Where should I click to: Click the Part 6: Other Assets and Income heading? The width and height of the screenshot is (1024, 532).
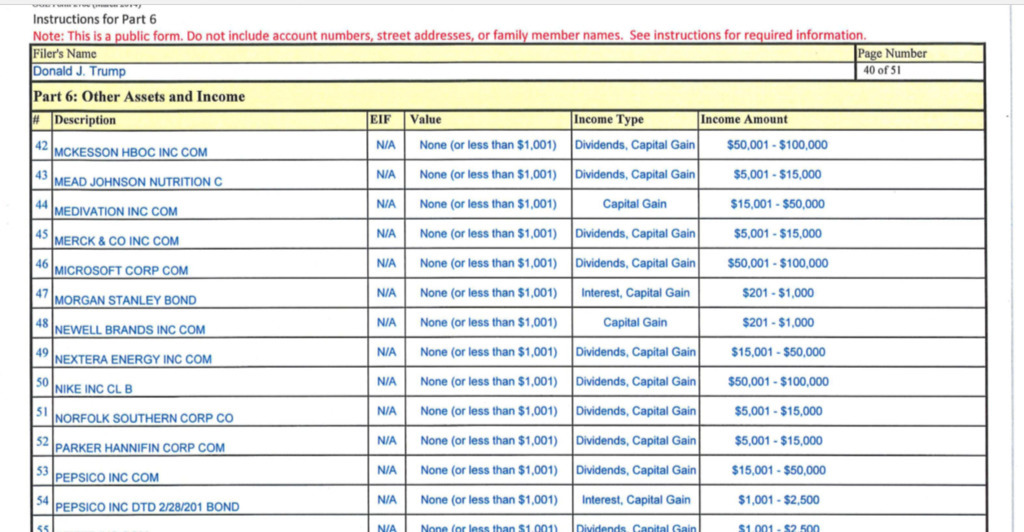tap(139, 97)
